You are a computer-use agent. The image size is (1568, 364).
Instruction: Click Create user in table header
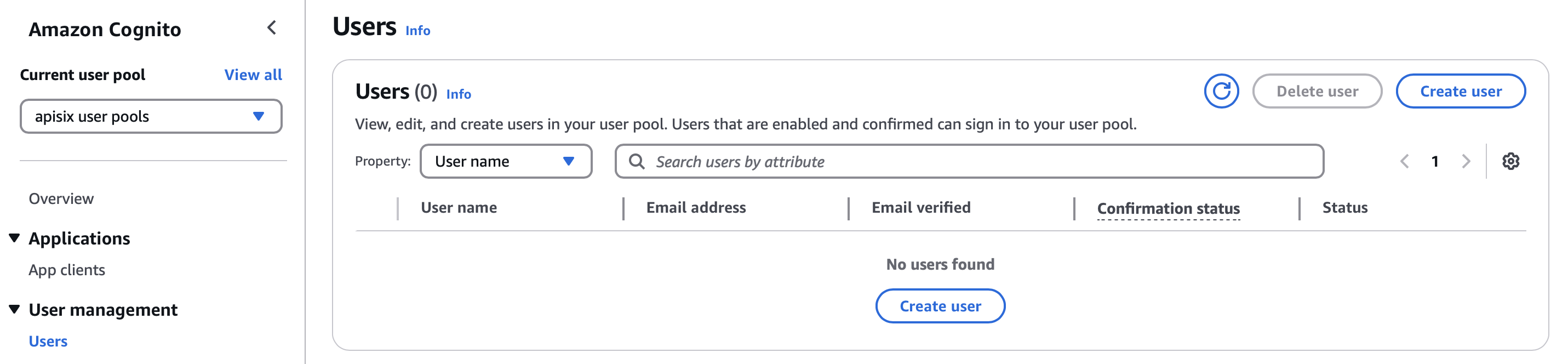click(x=1460, y=92)
